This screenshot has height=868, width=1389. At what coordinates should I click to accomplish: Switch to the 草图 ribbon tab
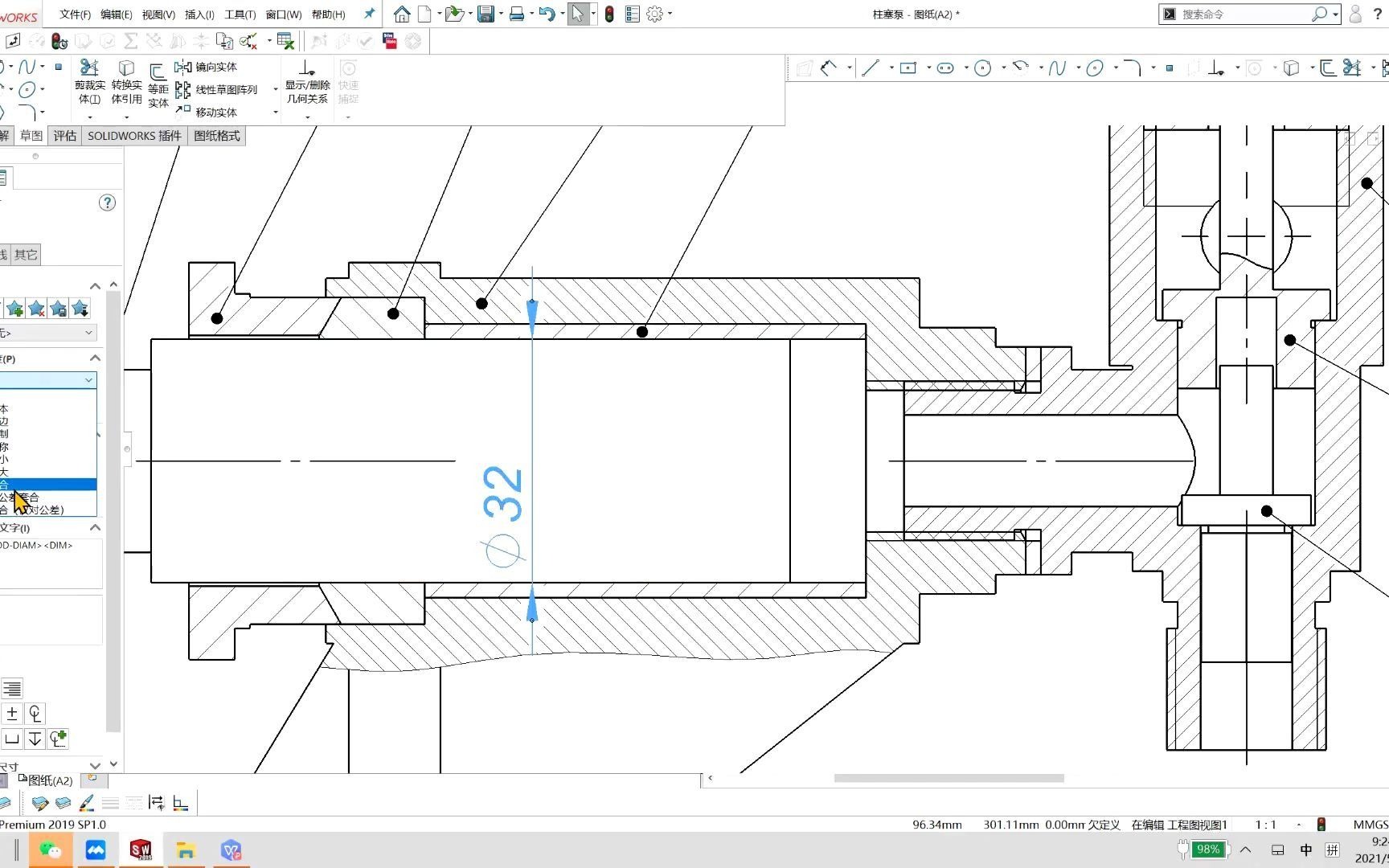tap(31, 135)
